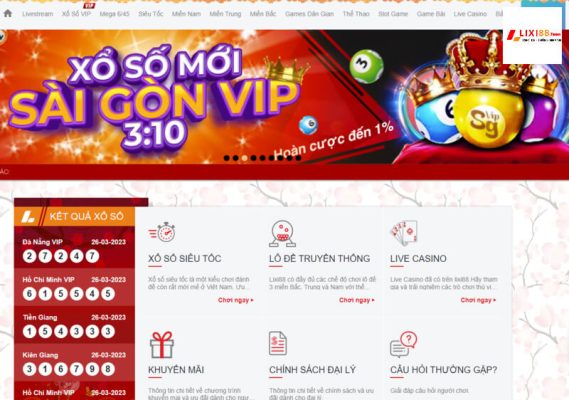Go to Miền Bắc lottery menu
The image size is (569, 400).
click(263, 14)
